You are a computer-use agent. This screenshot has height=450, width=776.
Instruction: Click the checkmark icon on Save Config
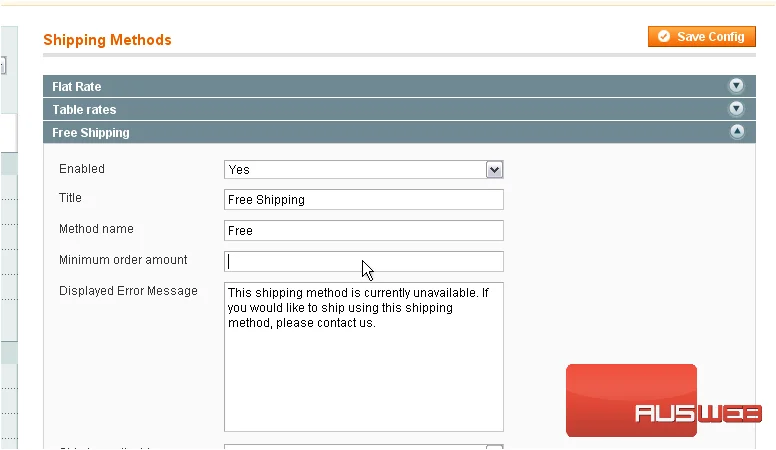coord(664,37)
